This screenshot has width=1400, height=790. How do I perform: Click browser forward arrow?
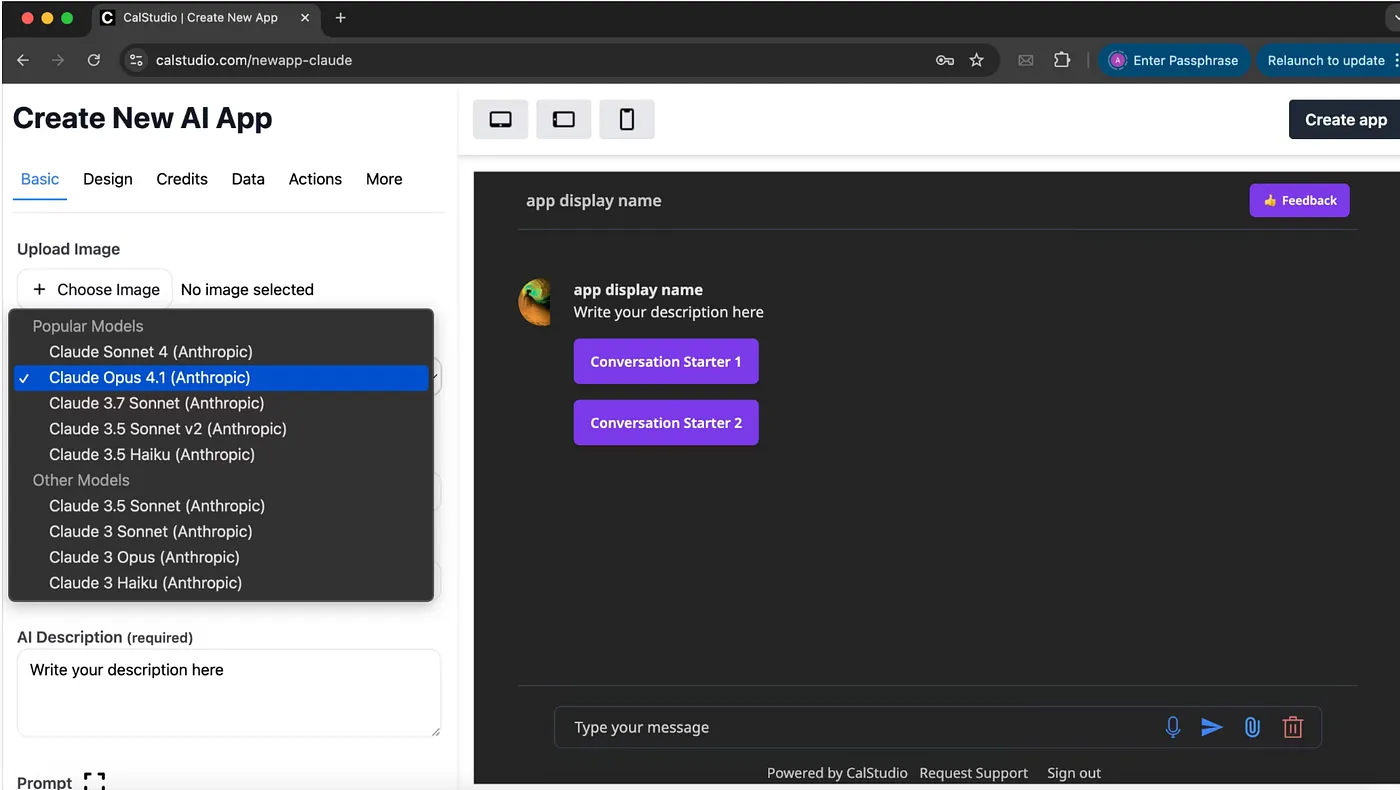click(x=58, y=60)
